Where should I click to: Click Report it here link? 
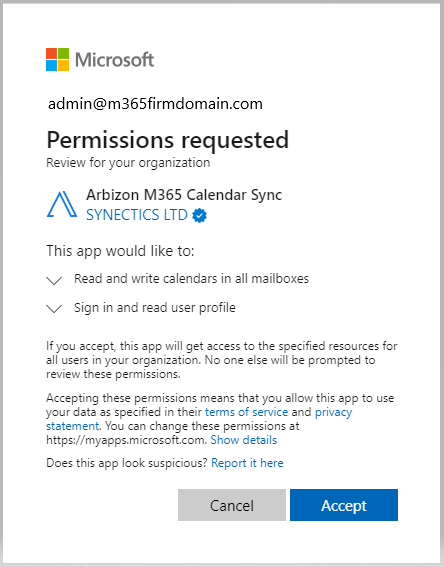(x=247, y=463)
